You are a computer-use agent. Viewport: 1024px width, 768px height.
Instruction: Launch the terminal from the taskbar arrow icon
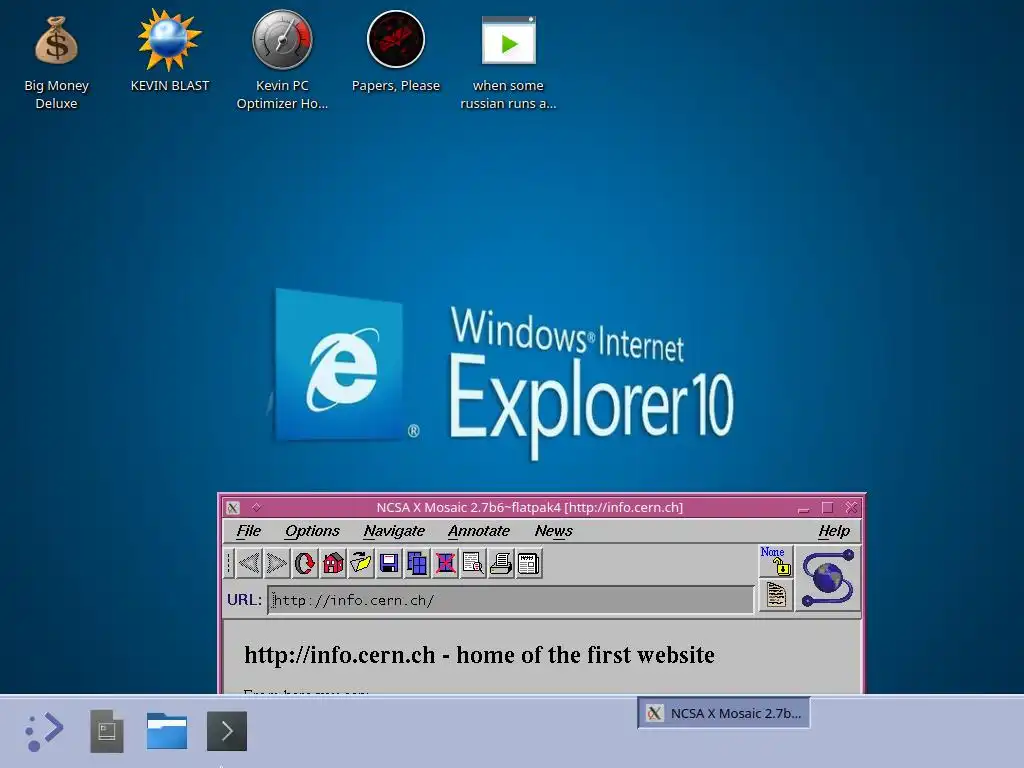point(227,731)
